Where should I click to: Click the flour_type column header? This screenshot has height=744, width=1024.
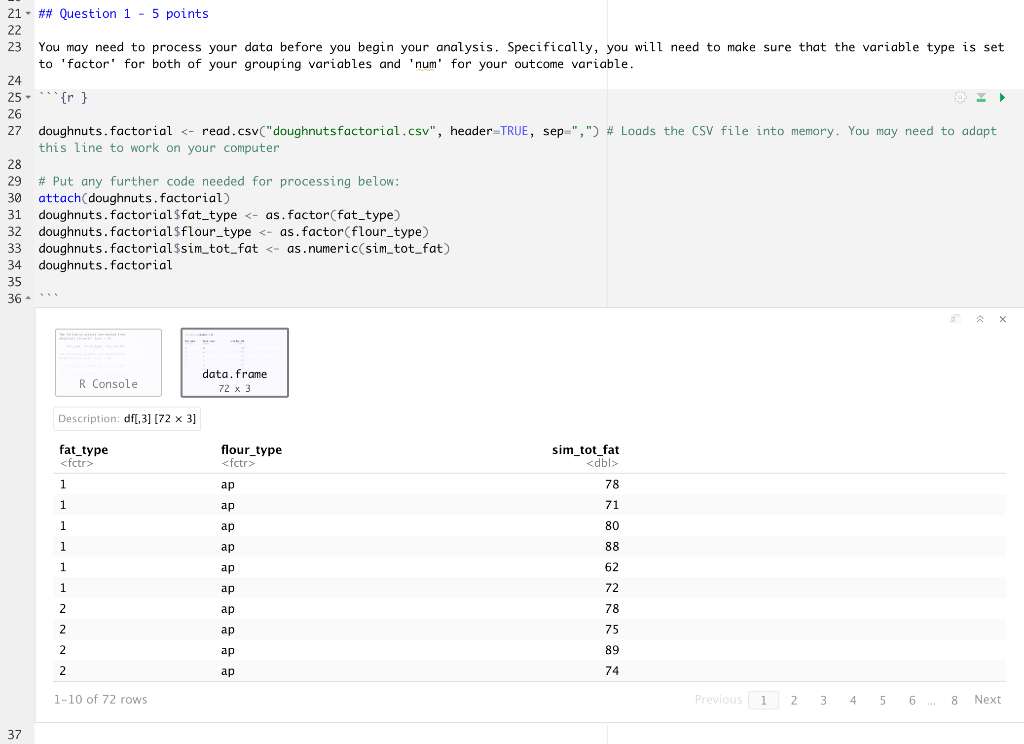[x=251, y=450]
